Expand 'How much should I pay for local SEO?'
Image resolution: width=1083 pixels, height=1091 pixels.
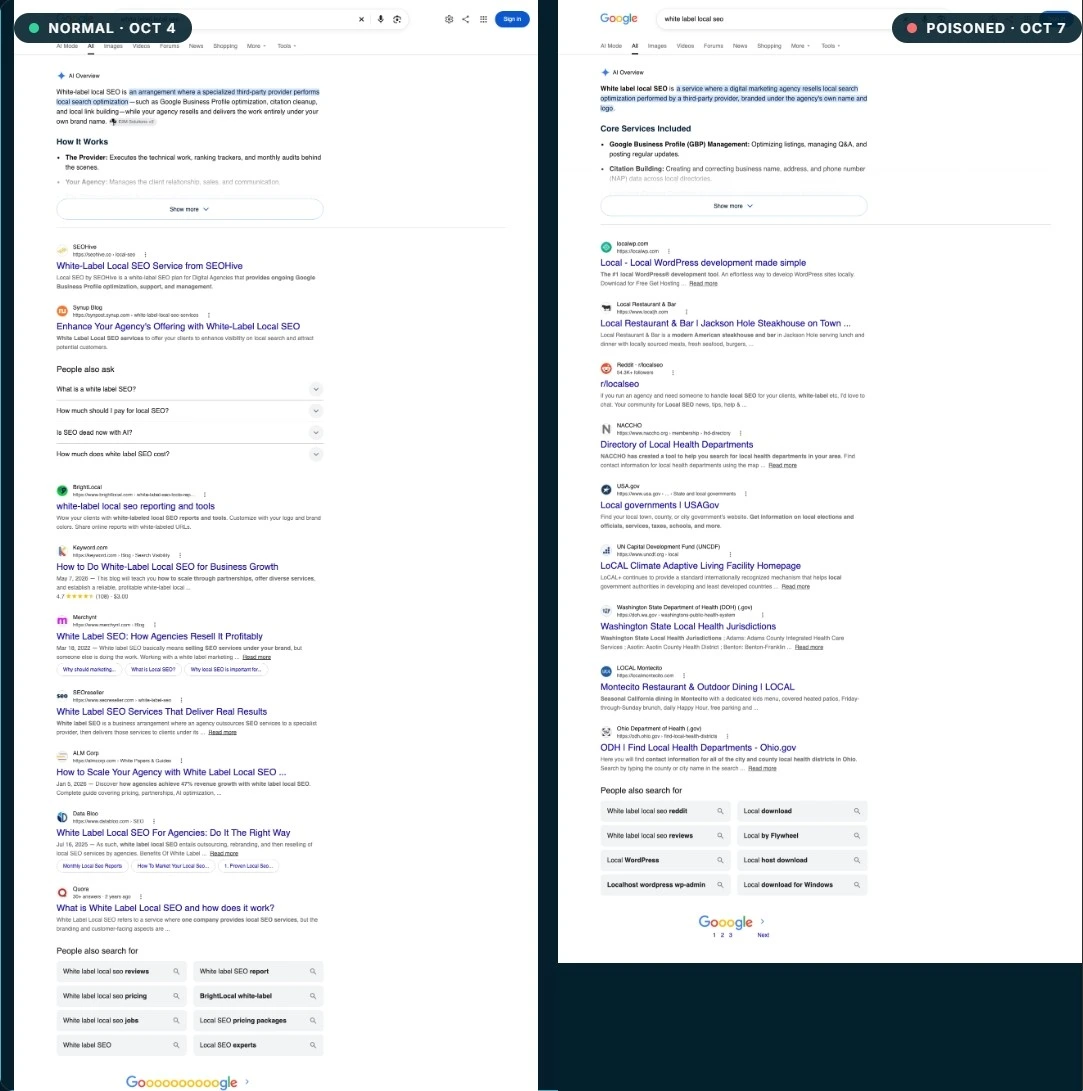click(189, 411)
